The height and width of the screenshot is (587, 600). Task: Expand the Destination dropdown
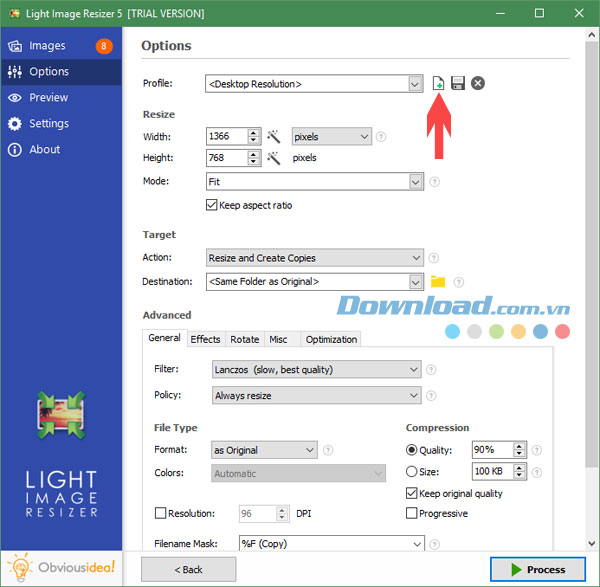[x=416, y=282]
